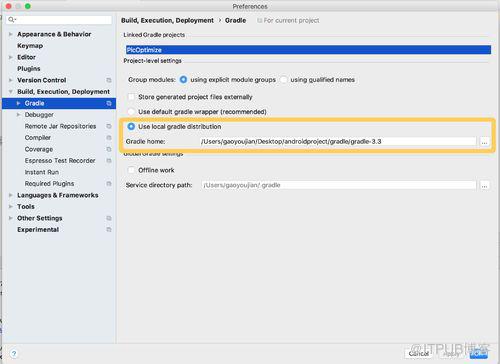Toggle the Offline work checkbox

point(131,170)
